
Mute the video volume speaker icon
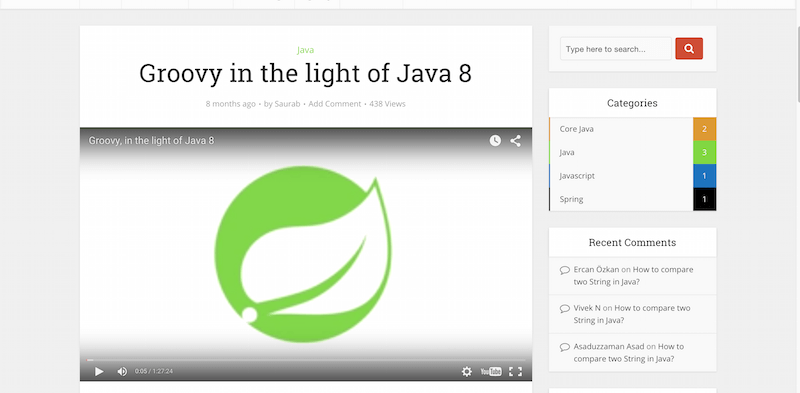122,372
